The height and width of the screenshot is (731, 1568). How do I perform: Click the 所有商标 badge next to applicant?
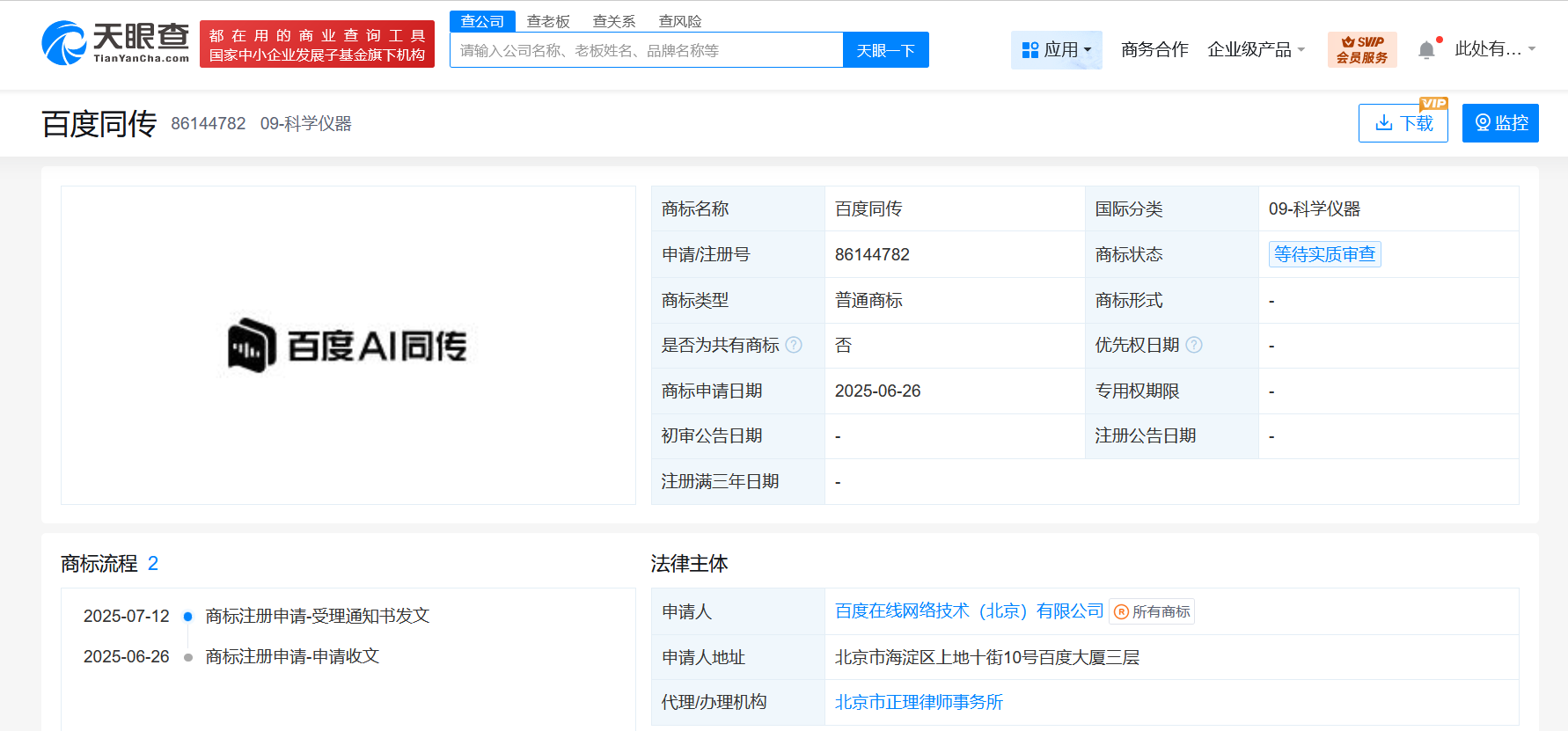pos(1152,611)
